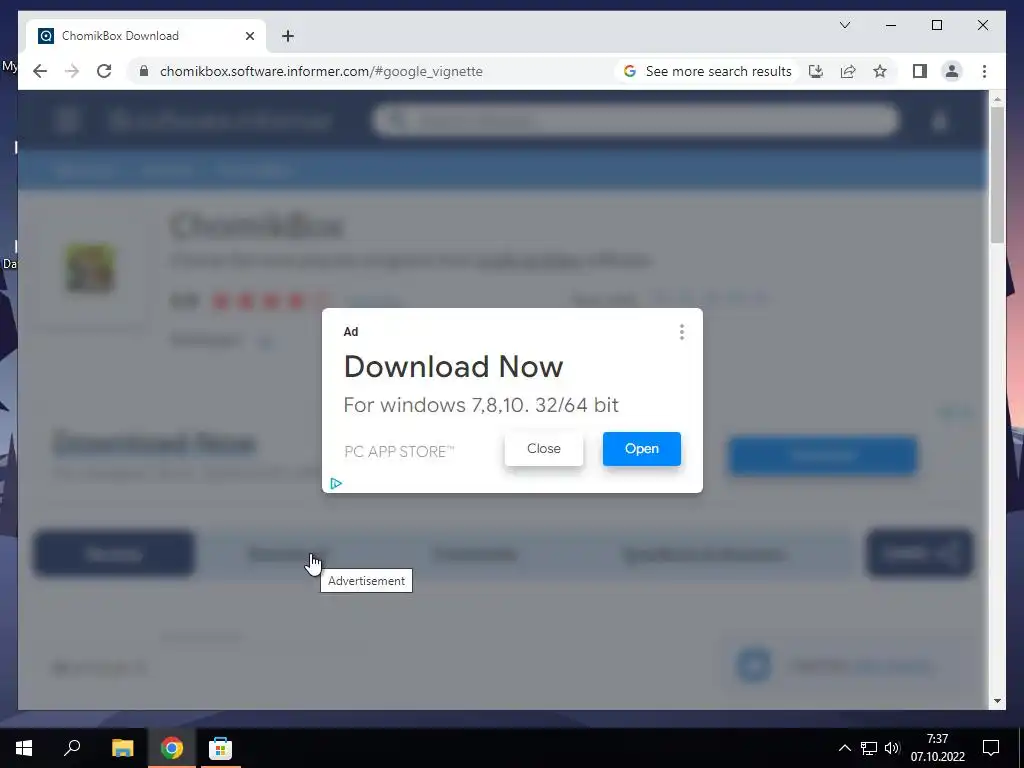Viewport: 1024px width, 768px height.
Task: Open the Windows notification center
Action: tap(991, 748)
